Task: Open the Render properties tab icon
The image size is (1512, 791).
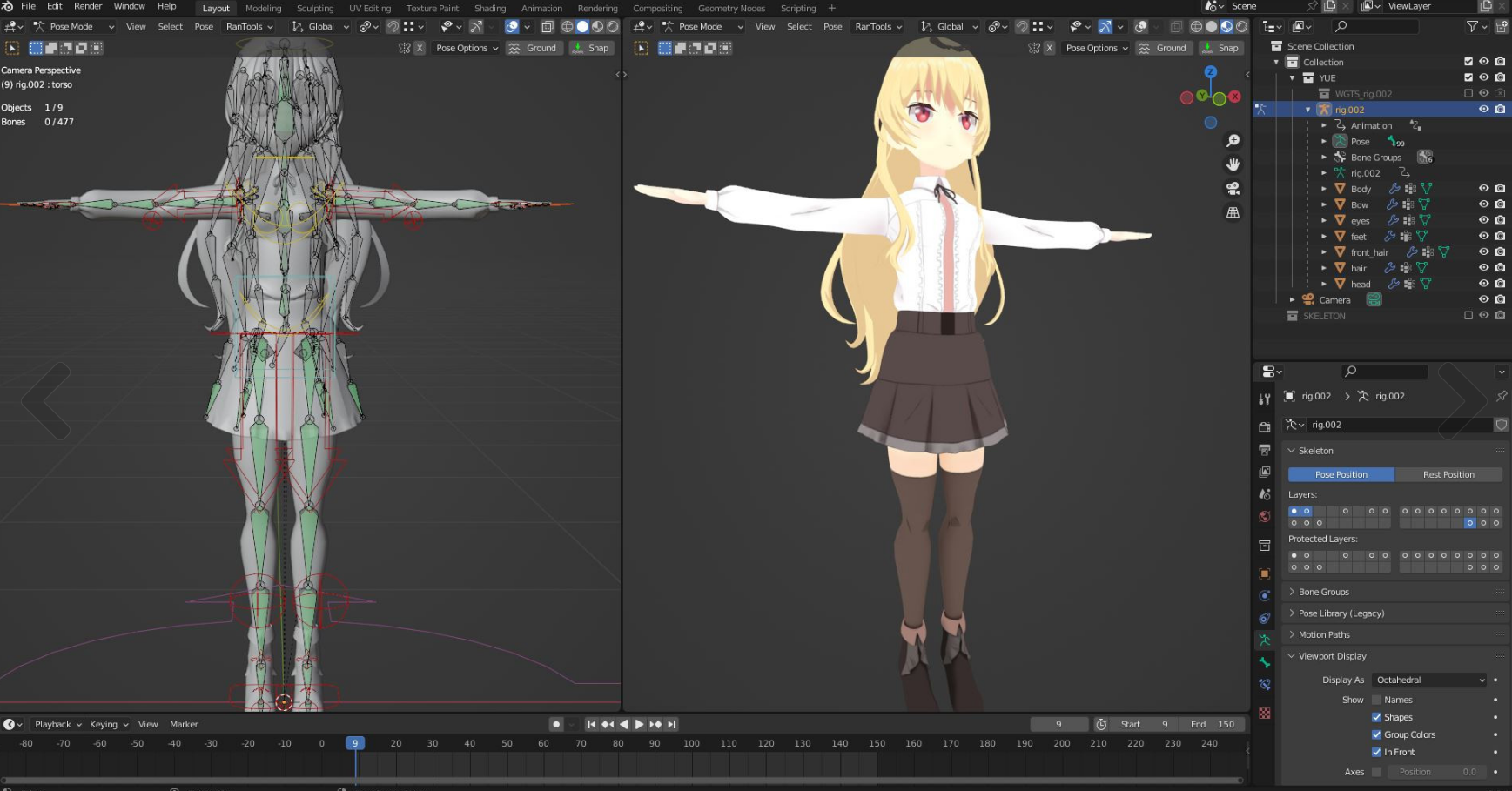Action: (x=1265, y=427)
